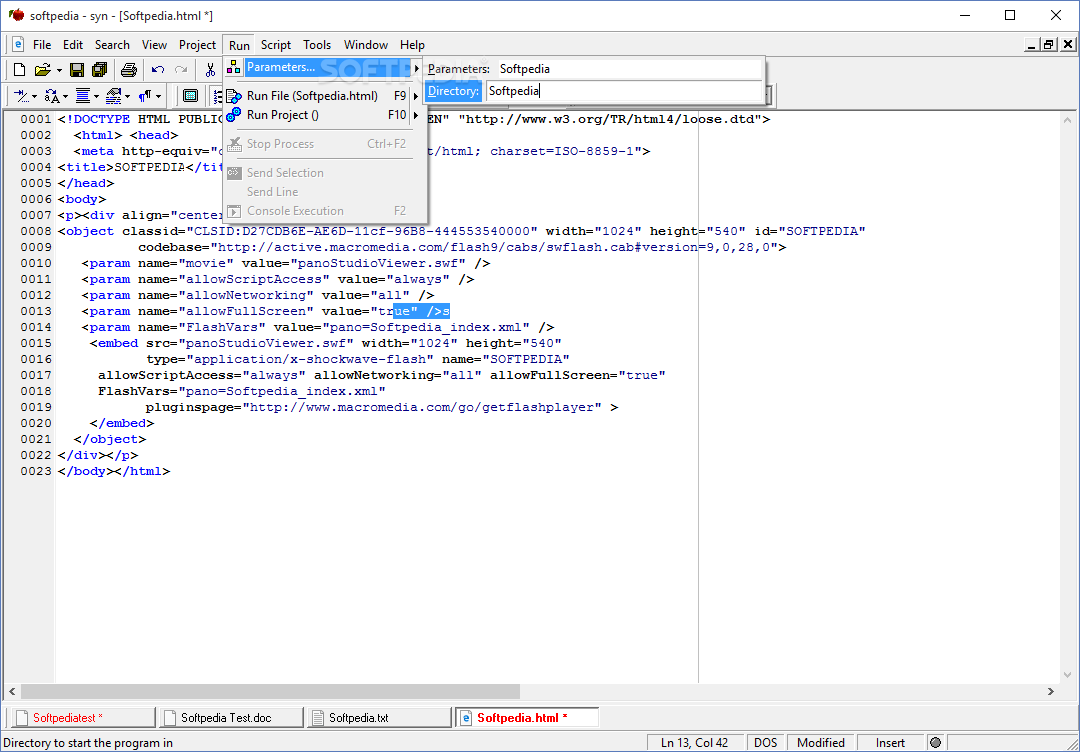The height and width of the screenshot is (752, 1080).
Task: Click the Run Project gears icon
Action: click(x=234, y=115)
